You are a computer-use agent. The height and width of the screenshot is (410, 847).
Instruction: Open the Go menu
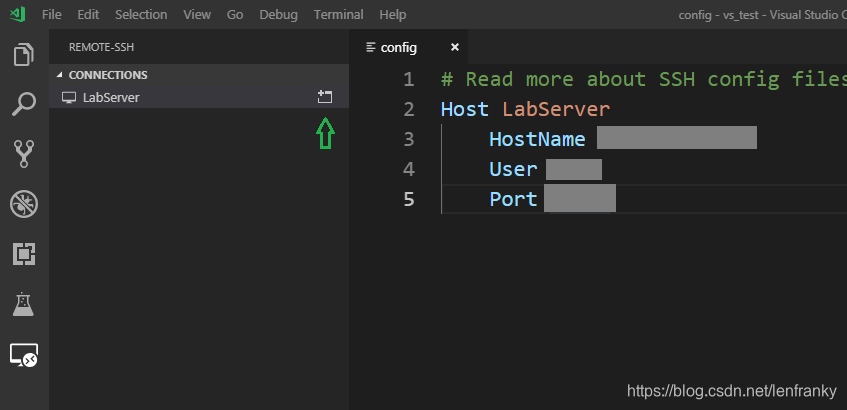click(235, 15)
